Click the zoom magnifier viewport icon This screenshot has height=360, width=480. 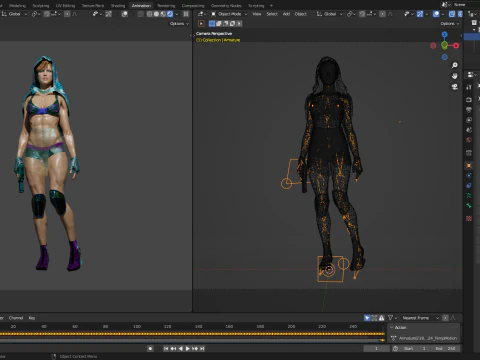455,65
